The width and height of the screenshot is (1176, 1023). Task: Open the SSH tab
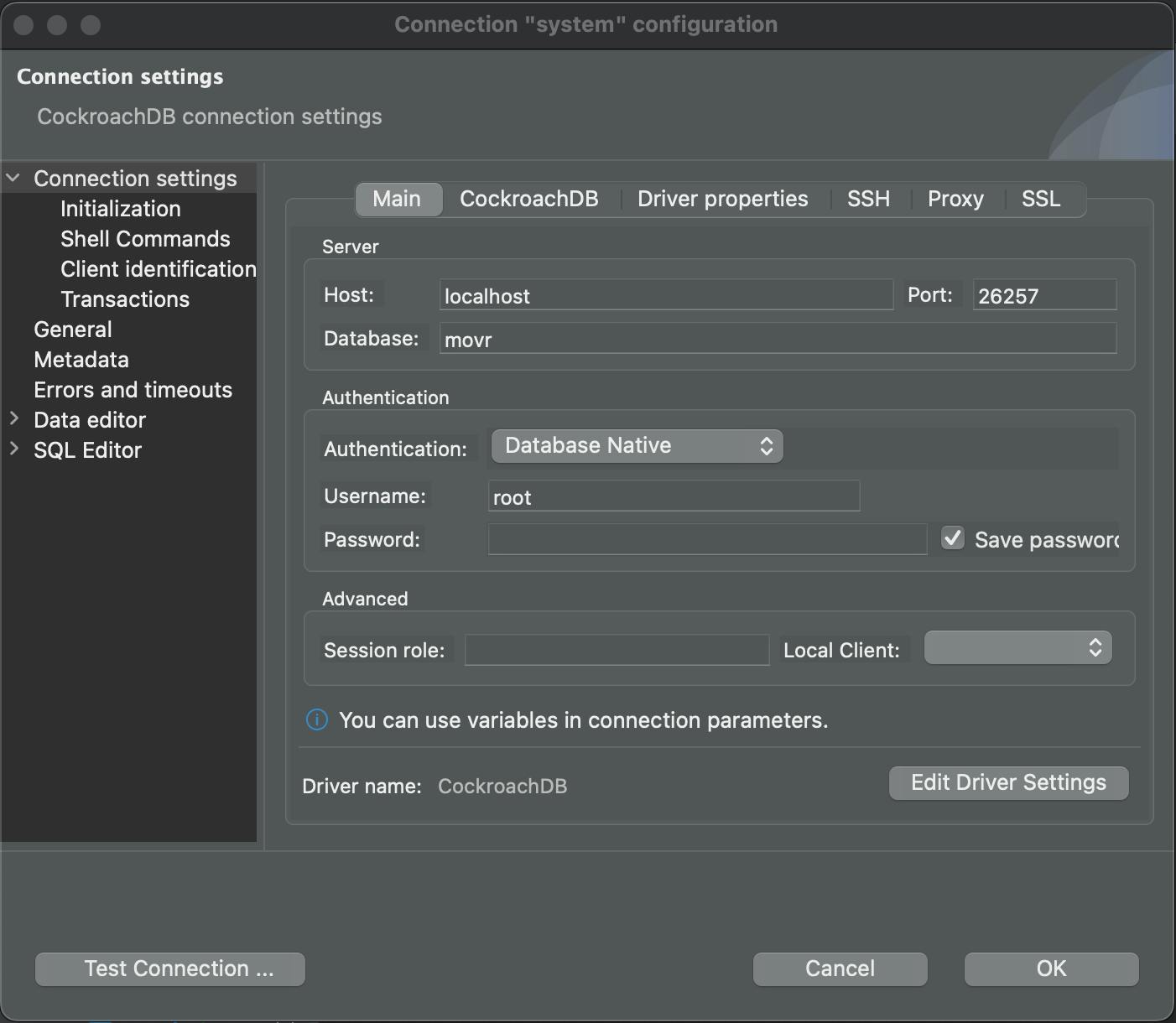867,199
